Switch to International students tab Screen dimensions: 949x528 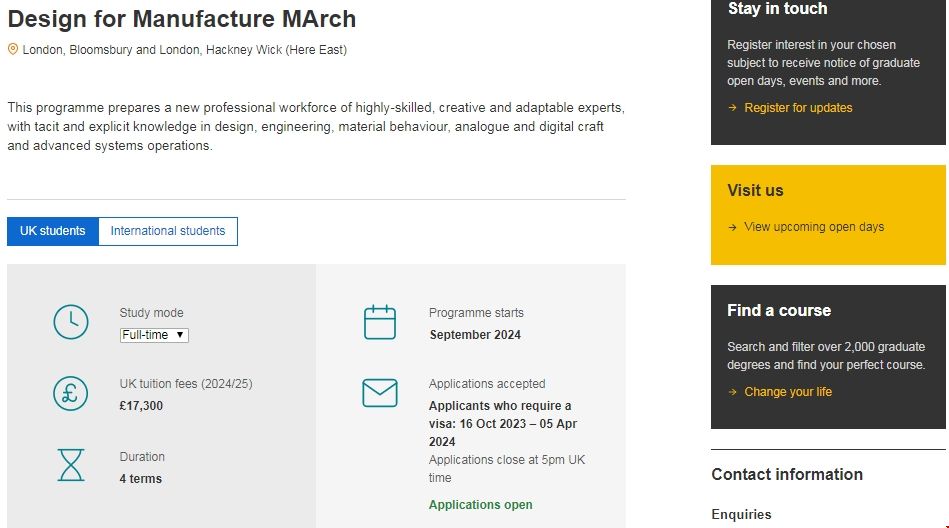[x=168, y=231]
